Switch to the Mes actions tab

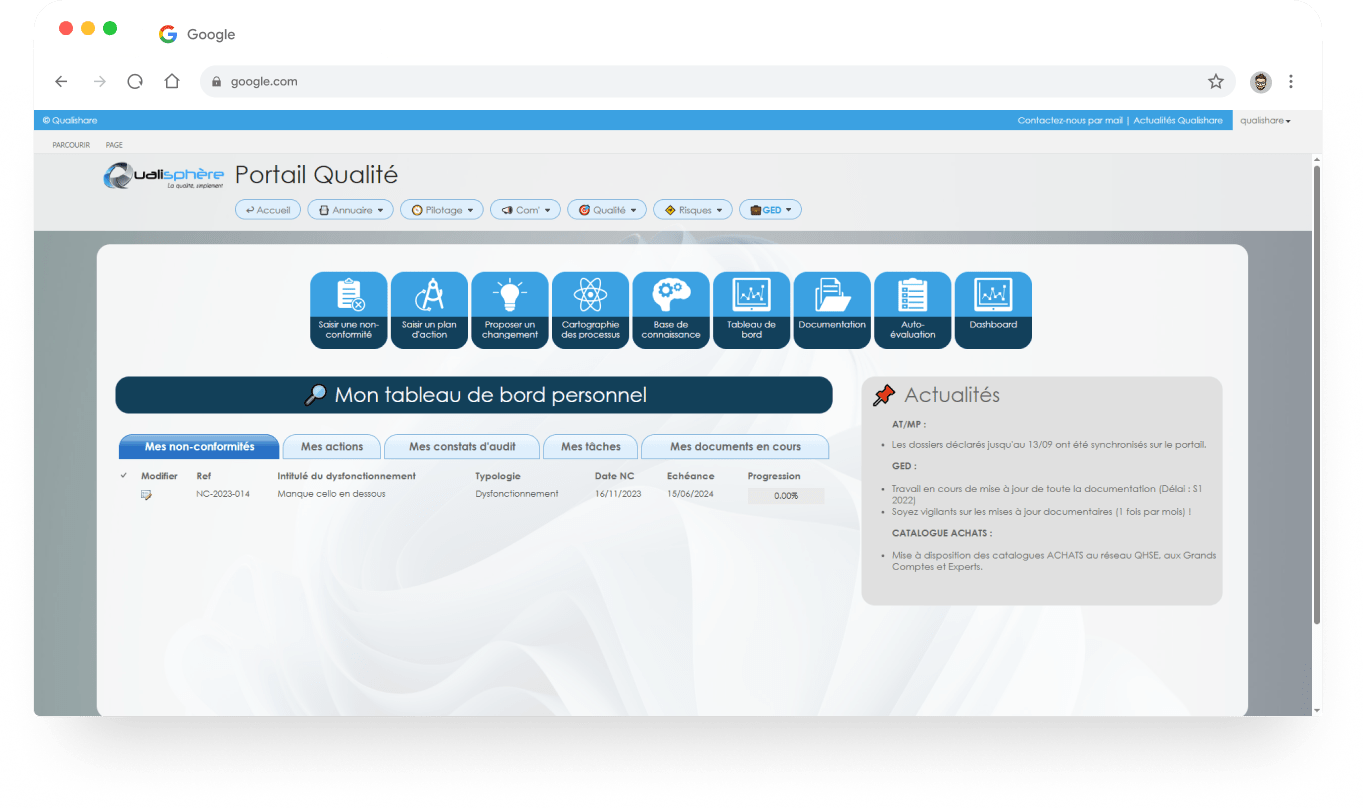(331, 446)
